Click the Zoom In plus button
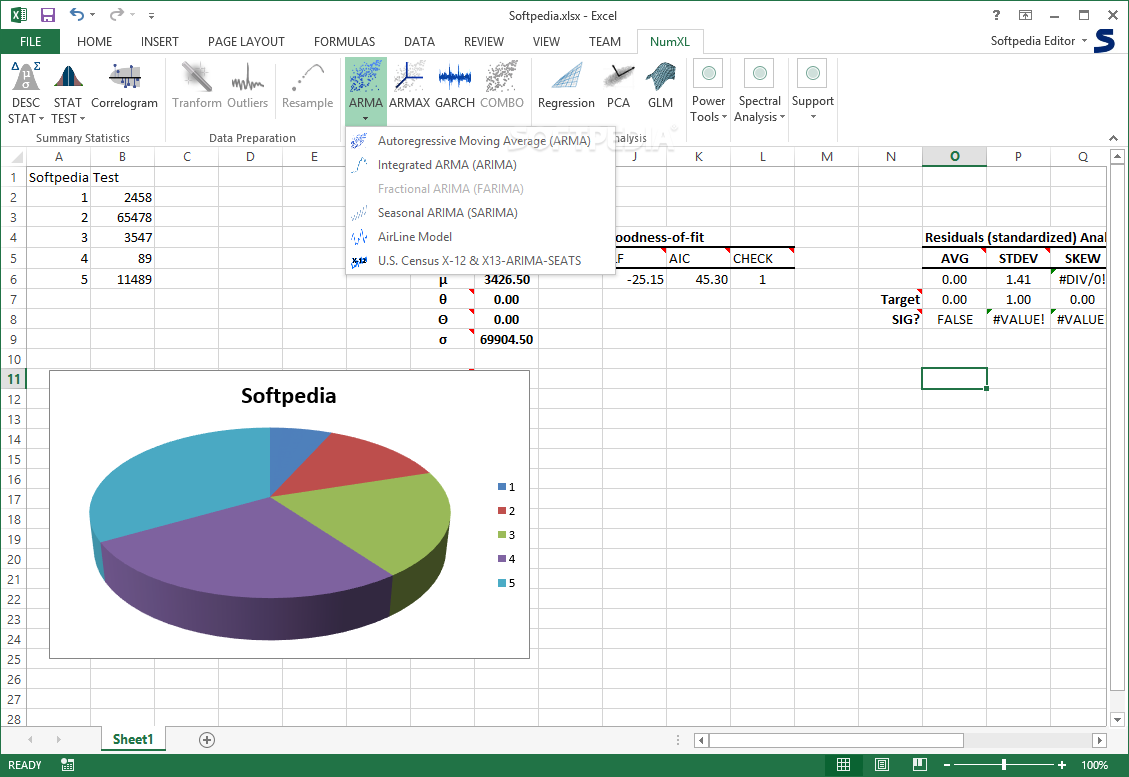Viewport: 1129px width, 777px height. pyautogui.click(x=1062, y=765)
